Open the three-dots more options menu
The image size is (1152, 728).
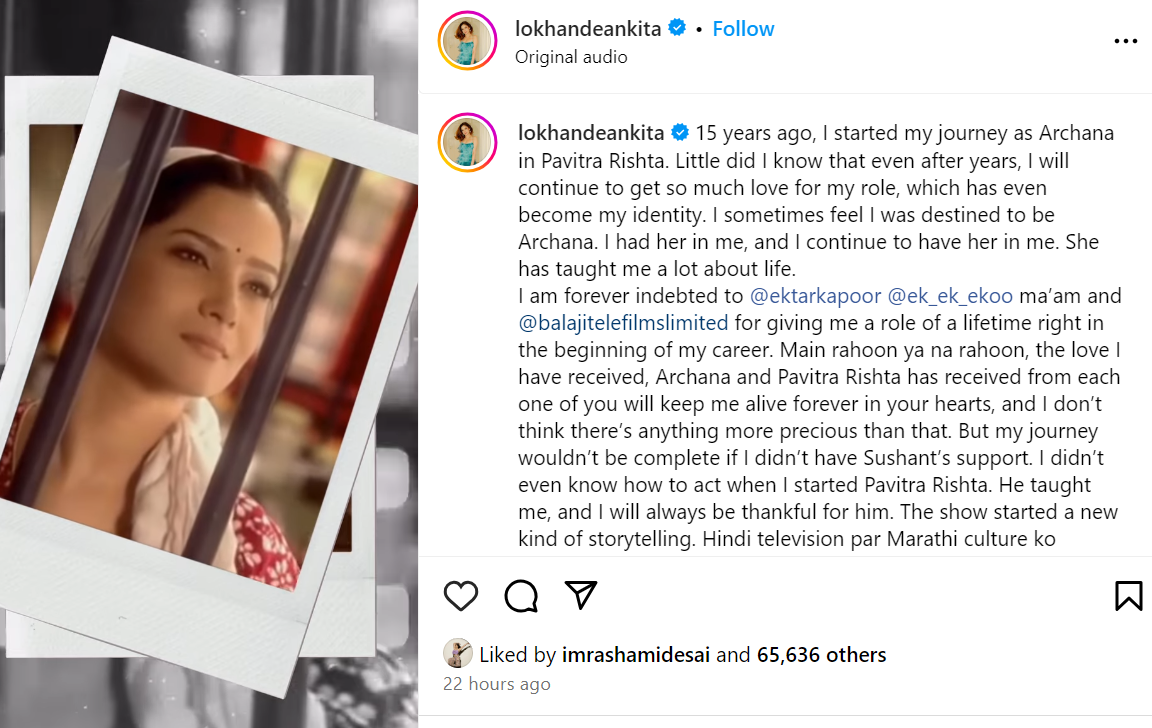pyautogui.click(x=1125, y=42)
